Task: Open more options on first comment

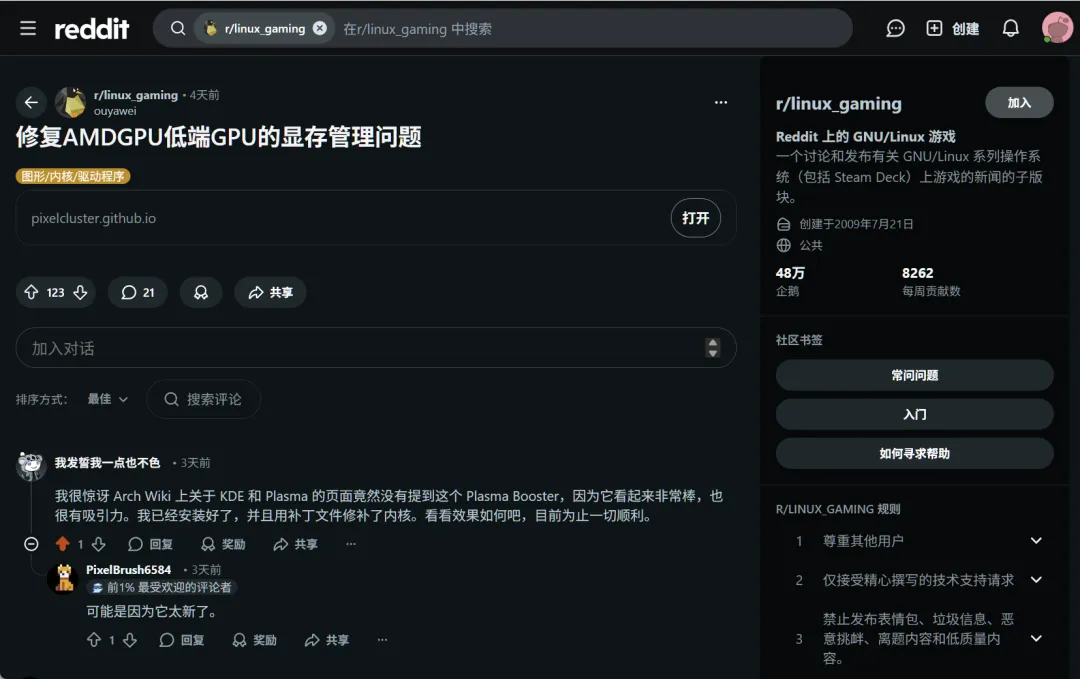Action: click(x=351, y=544)
